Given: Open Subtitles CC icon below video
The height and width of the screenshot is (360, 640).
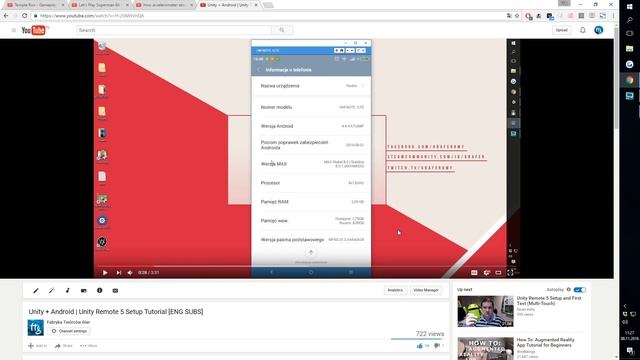Looking at the screenshot, I should [x=116, y=291].
